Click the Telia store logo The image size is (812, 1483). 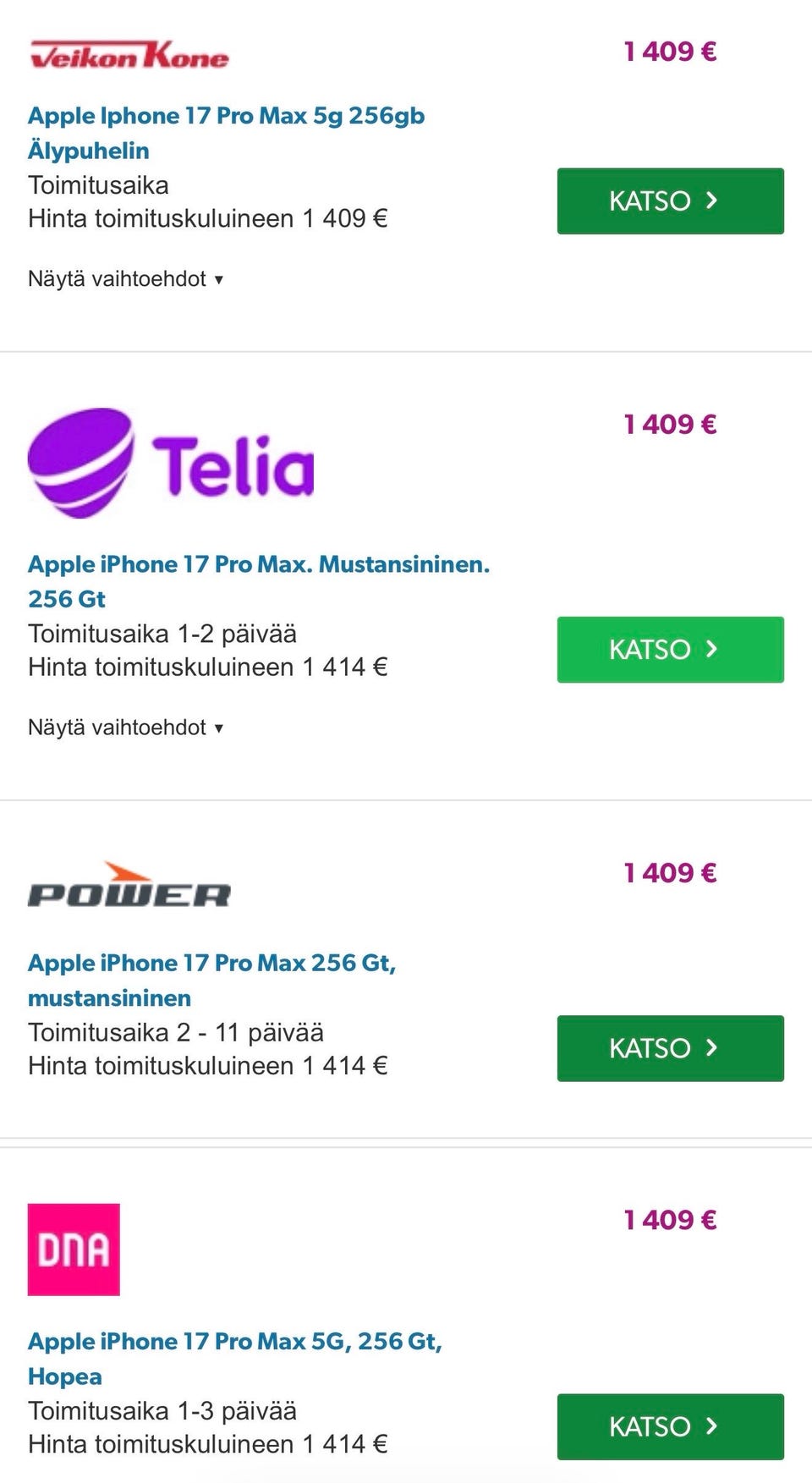[171, 464]
